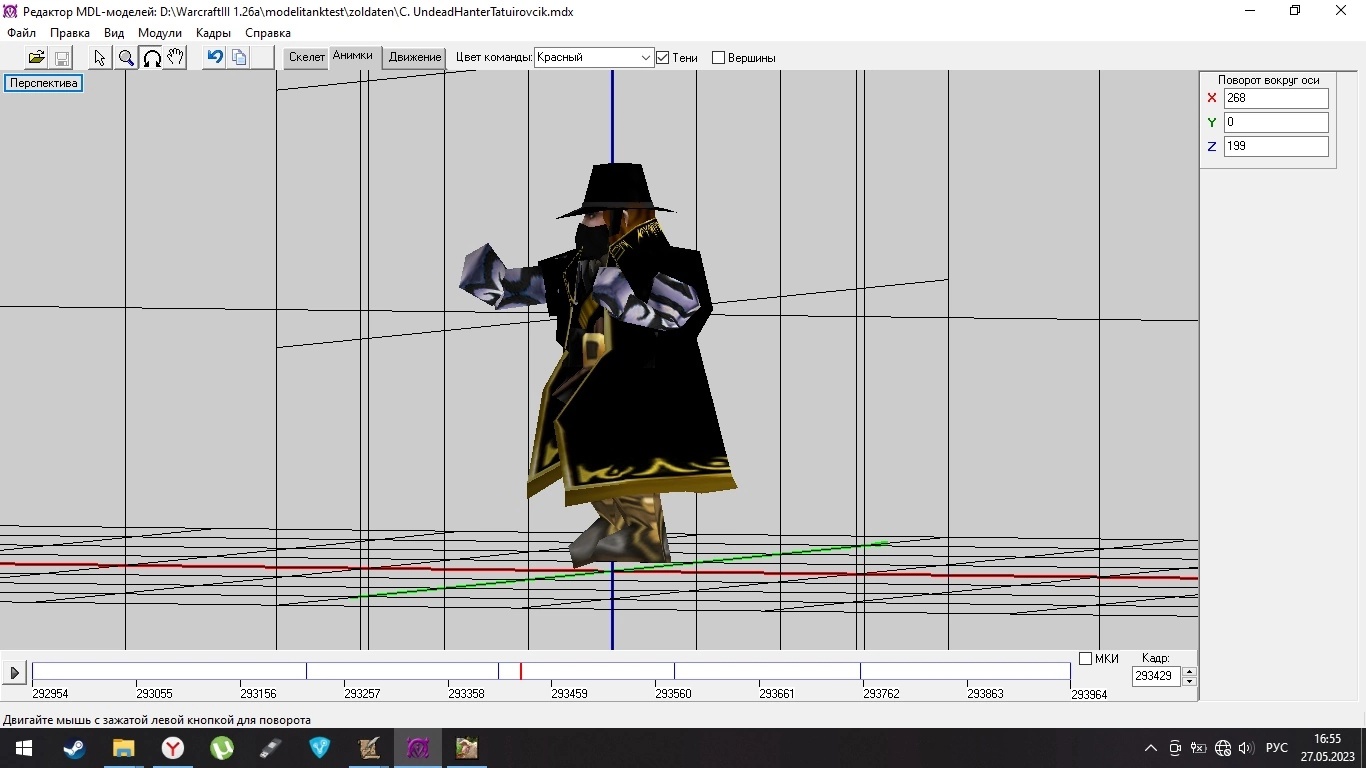The height and width of the screenshot is (768, 1366).
Task: Open the volume speaker tray icon
Action: pos(1245,748)
